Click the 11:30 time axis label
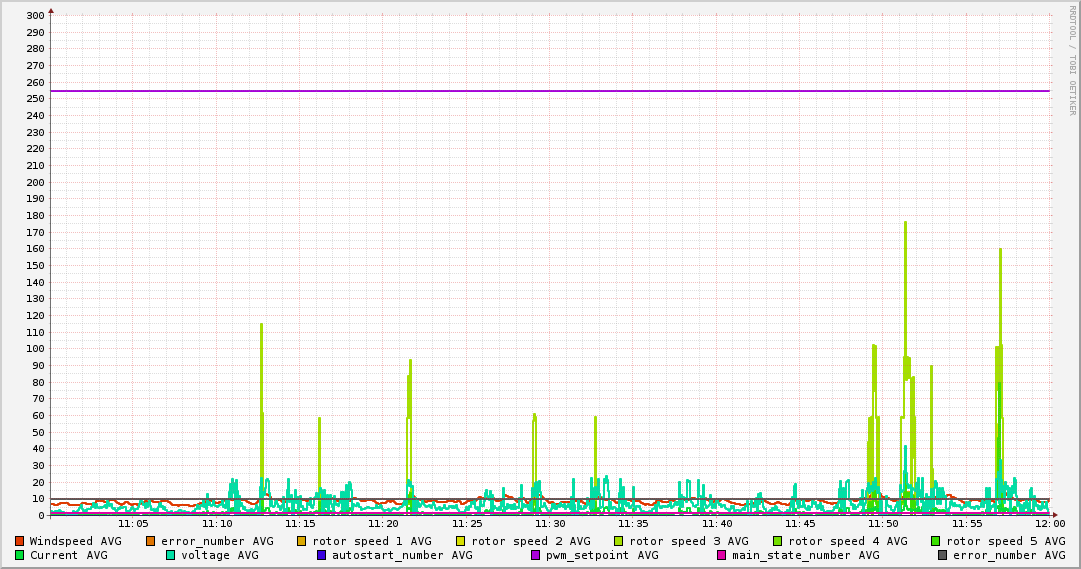Viewport: 1081px width, 569px height. coord(550,523)
